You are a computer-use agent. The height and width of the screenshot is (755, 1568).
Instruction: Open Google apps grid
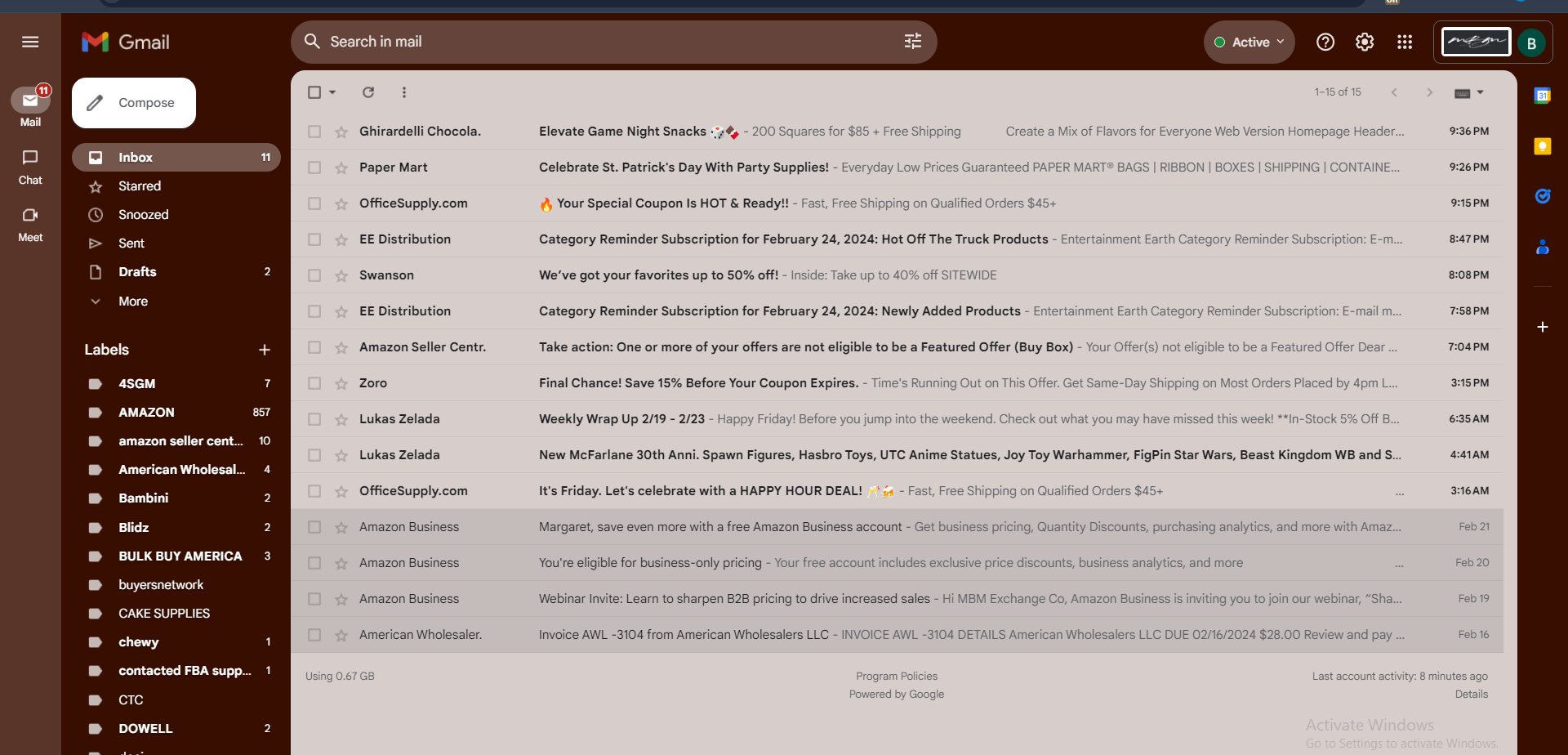[1405, 42]
